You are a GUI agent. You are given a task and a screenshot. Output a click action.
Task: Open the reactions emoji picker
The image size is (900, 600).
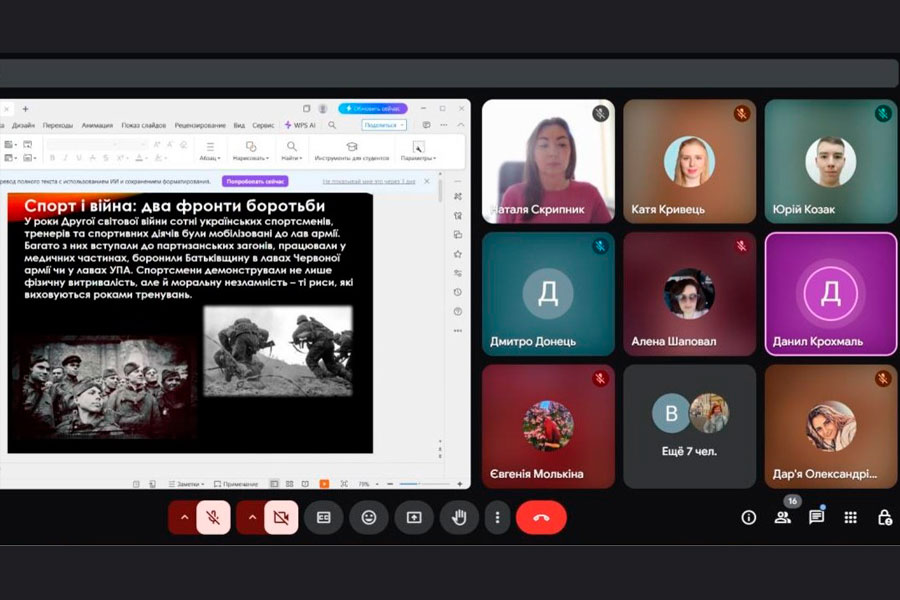click(369, 517)
